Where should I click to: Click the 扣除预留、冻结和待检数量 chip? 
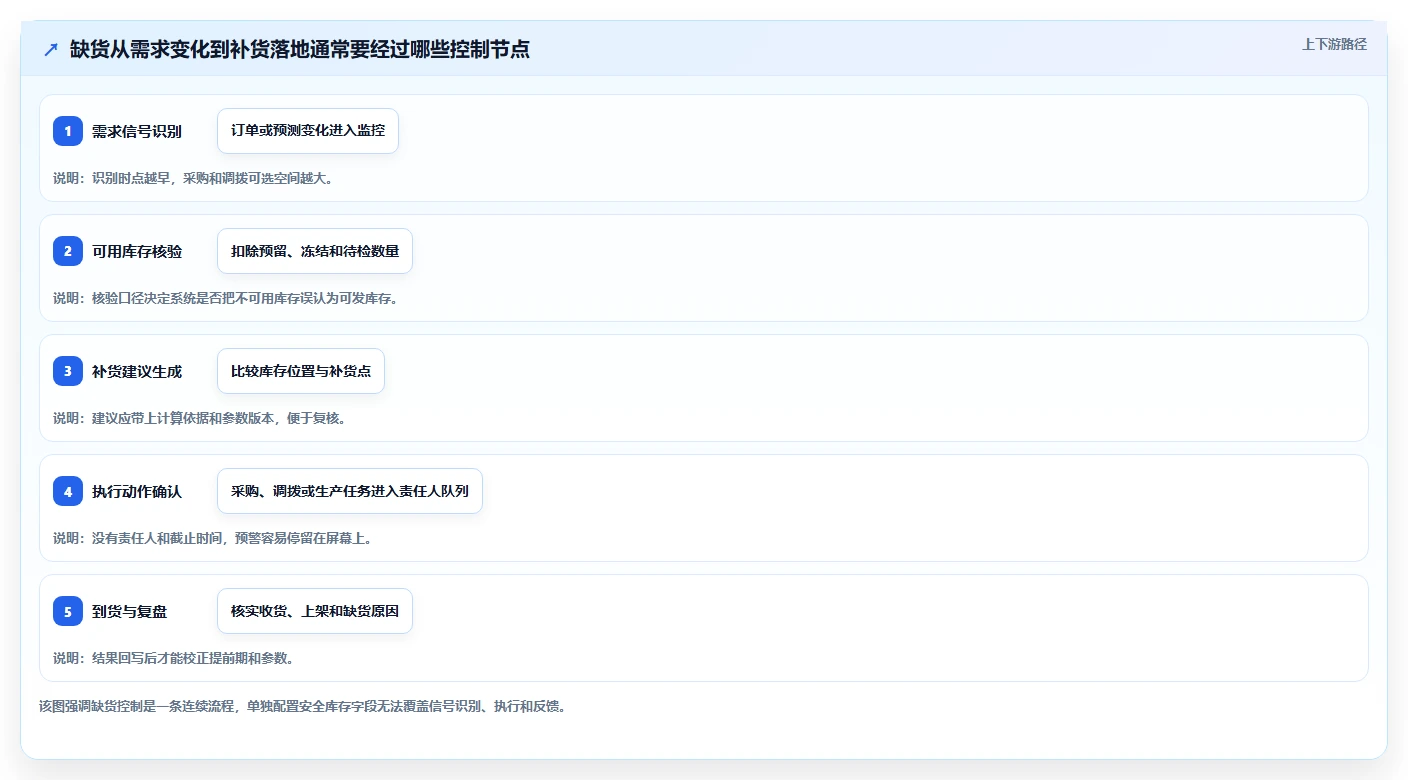315,251
